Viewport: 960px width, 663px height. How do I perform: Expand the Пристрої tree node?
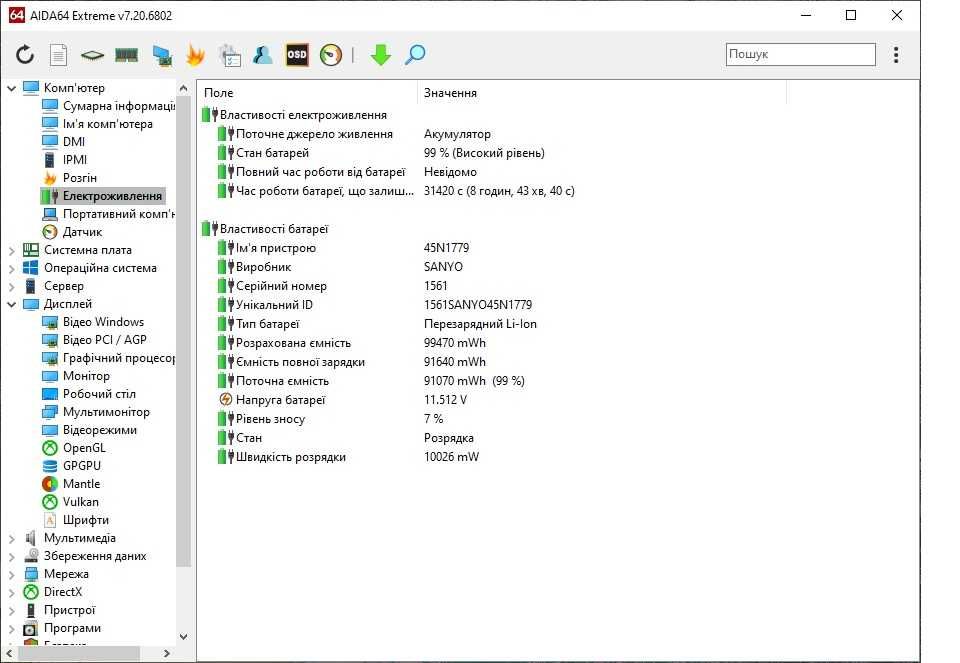[x=12, y=610]
